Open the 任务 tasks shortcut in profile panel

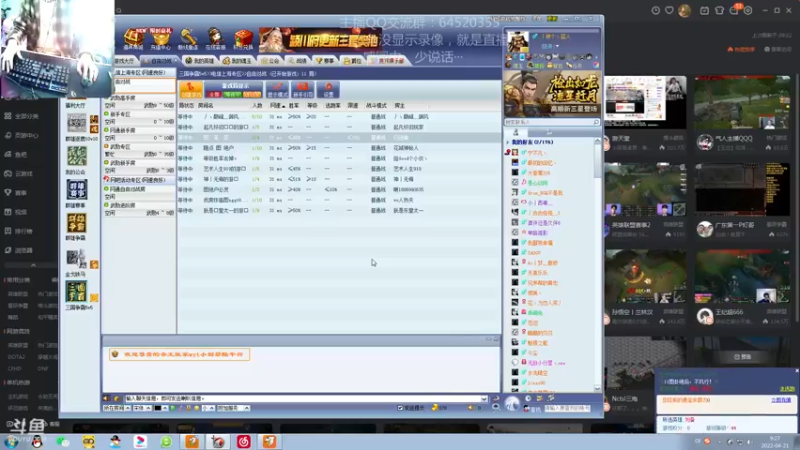point(573,66)
